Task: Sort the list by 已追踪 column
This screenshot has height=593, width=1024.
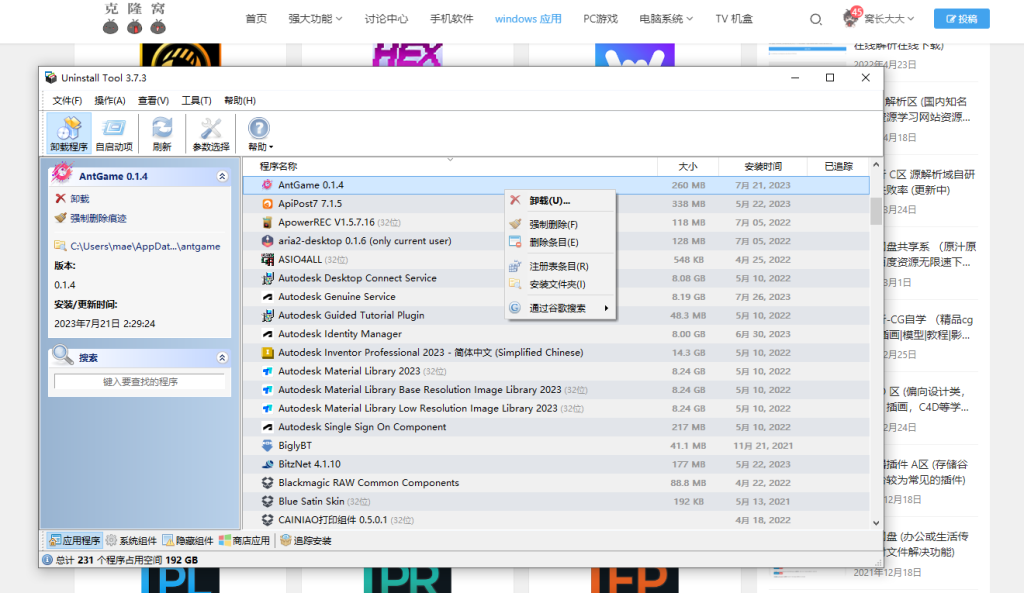Action: [839, 167]
